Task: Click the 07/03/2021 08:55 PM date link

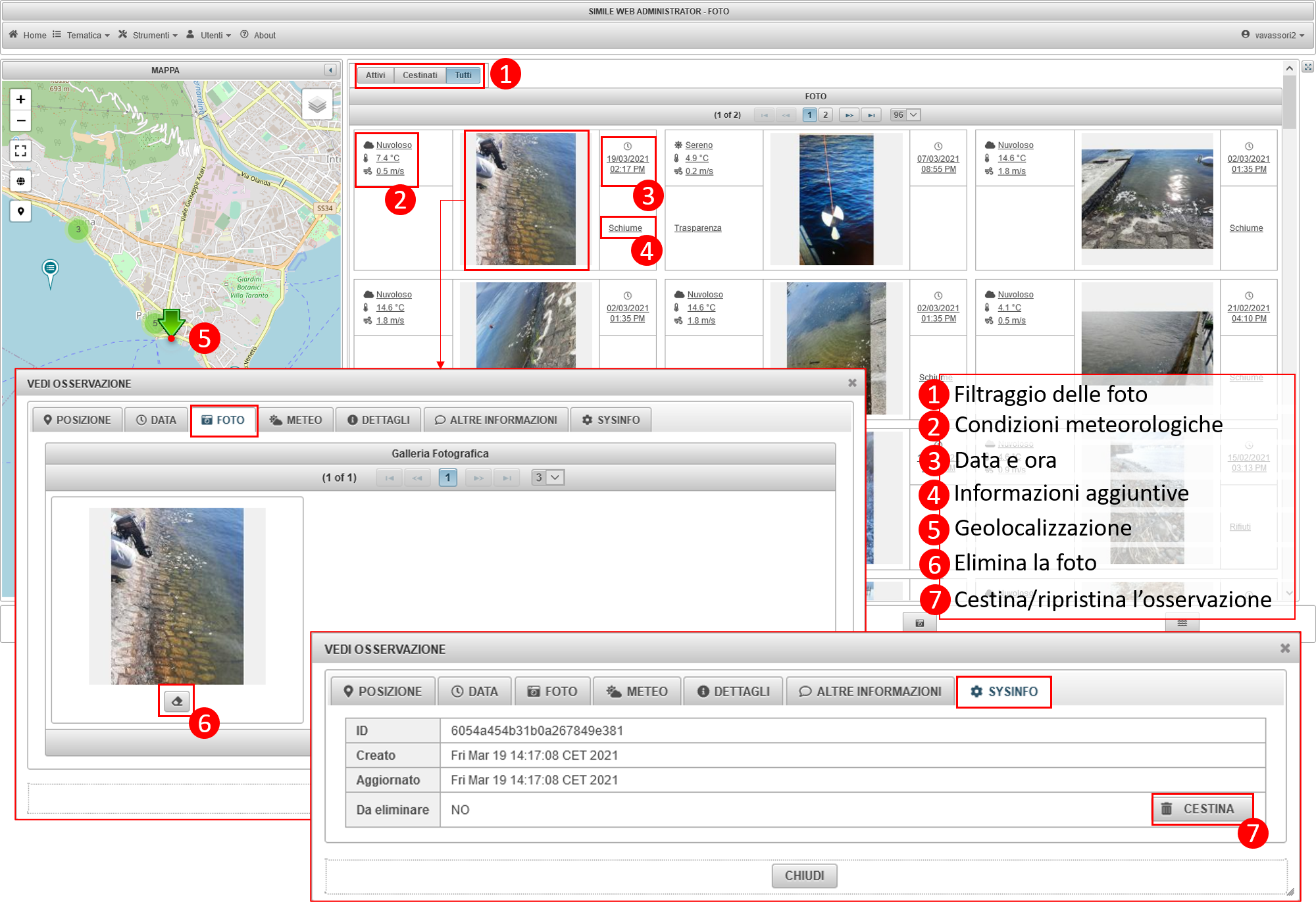Action: tap(938, 164)
